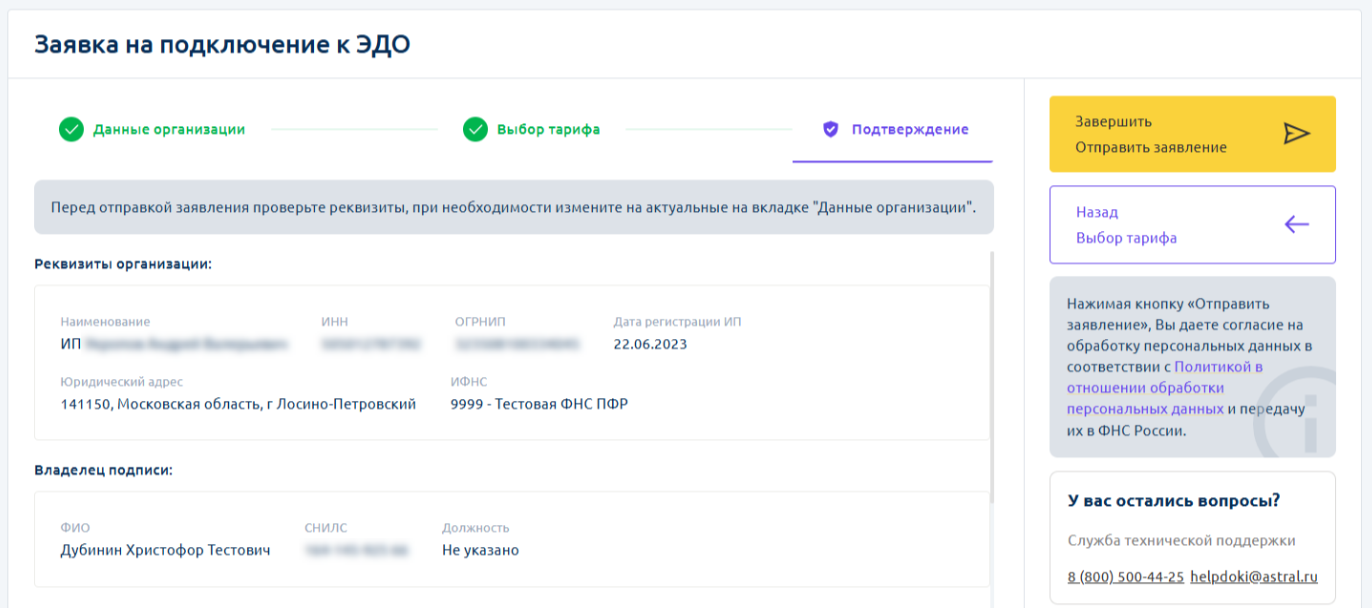The image size is (1372, 608).
Task: Click green checkmark beside Выбор тарифа
Action: pyautogui.click(x=475, y=129)
